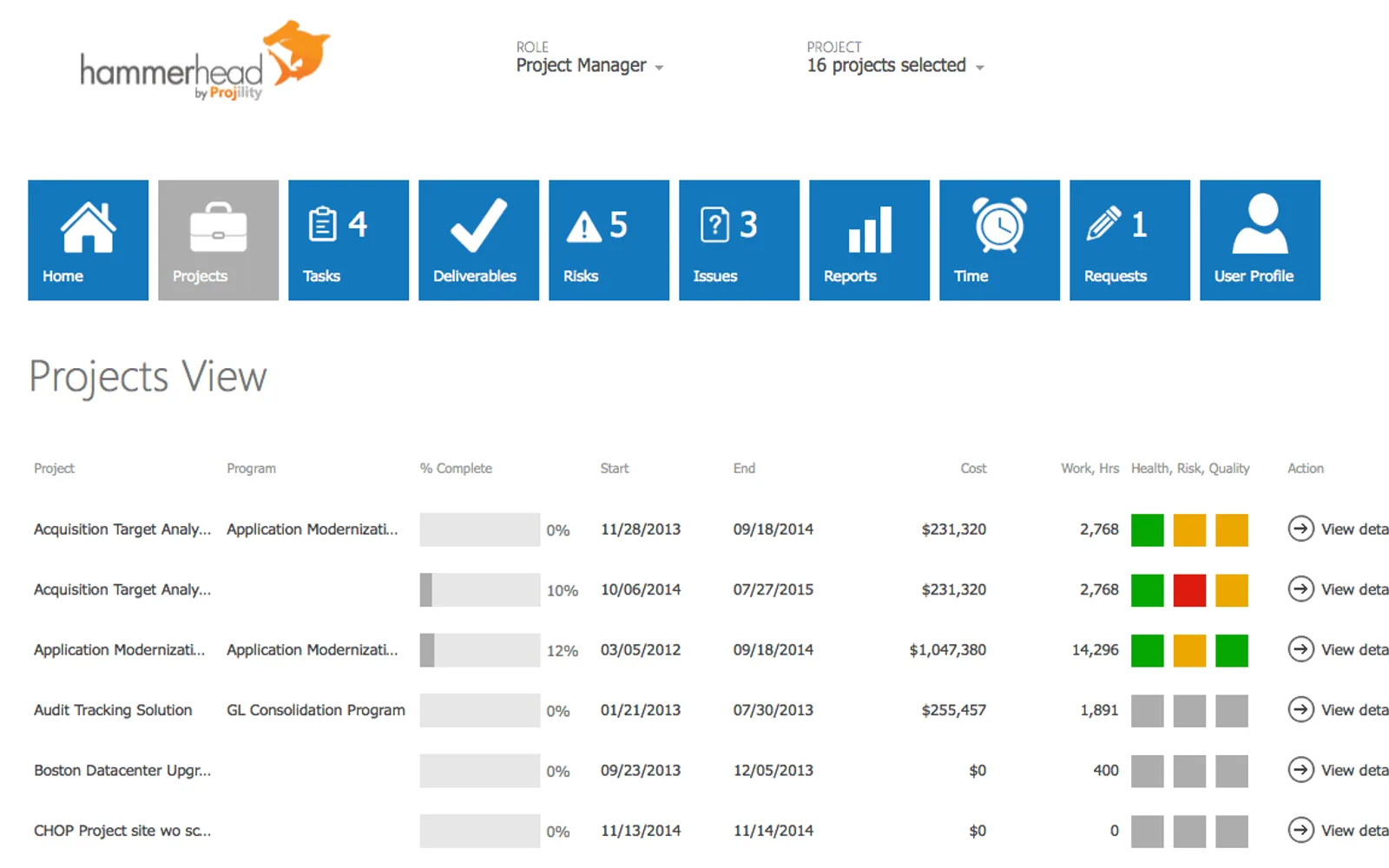Click red risk swatch in 10% row

pos(1189,590)
